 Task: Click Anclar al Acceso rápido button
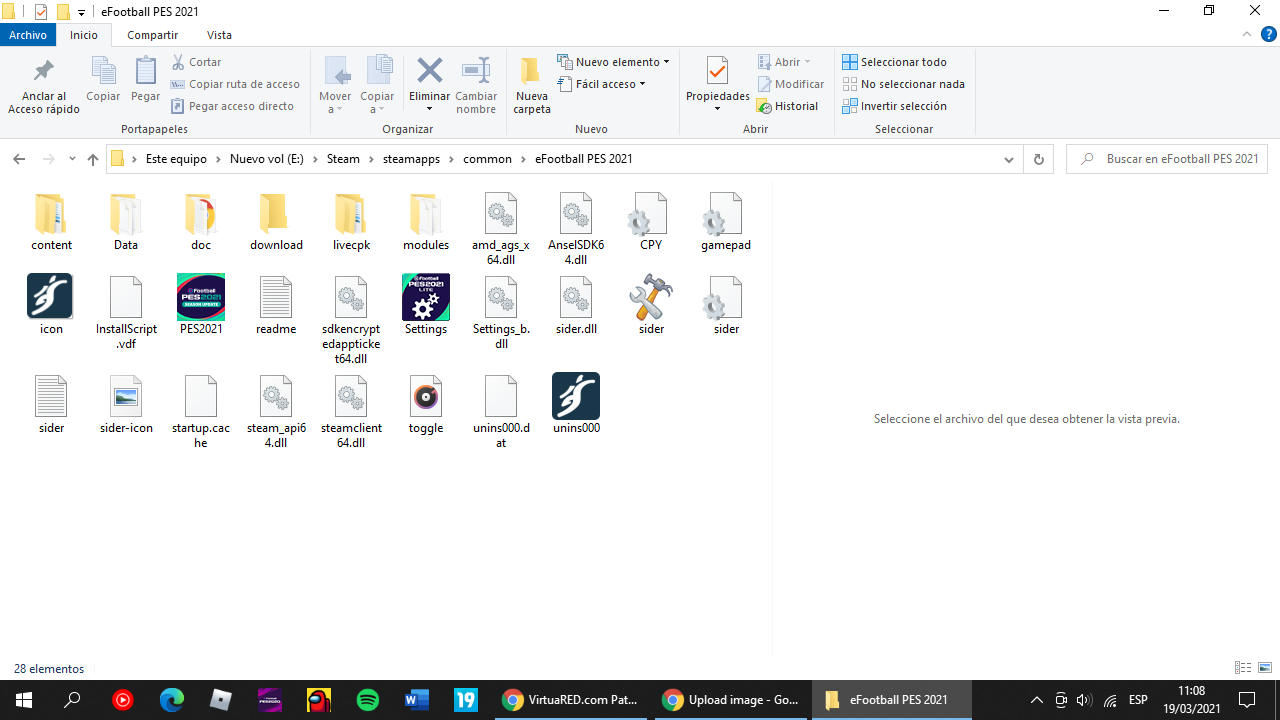click(x=44, y=84)
